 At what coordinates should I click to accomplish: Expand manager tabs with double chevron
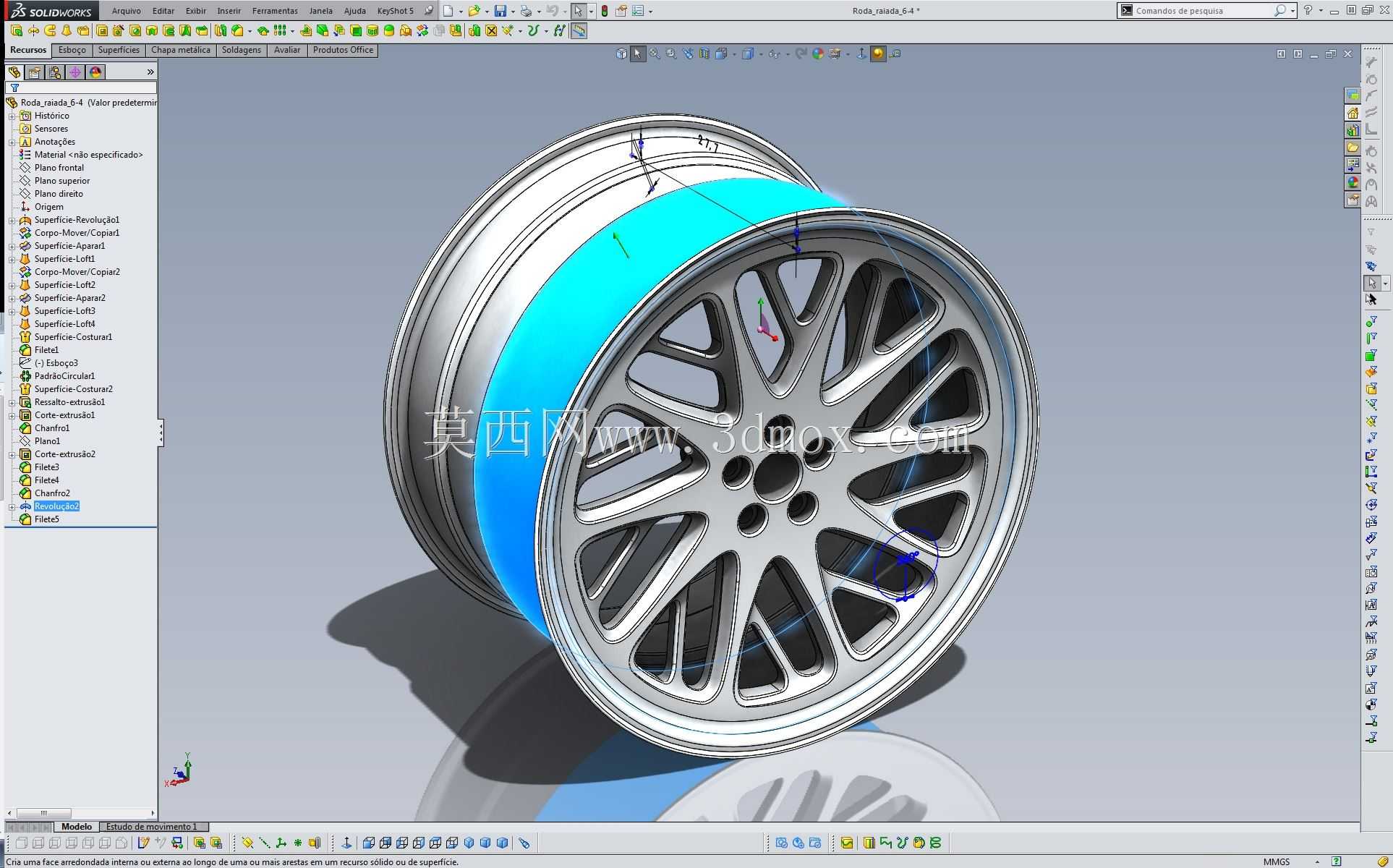(x=150, y=72)
